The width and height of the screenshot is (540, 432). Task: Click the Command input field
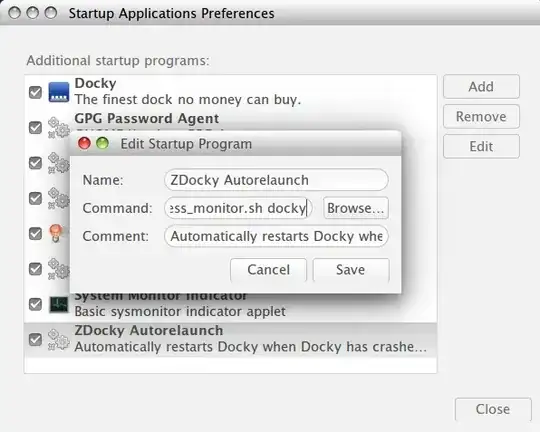coord(238,208)
